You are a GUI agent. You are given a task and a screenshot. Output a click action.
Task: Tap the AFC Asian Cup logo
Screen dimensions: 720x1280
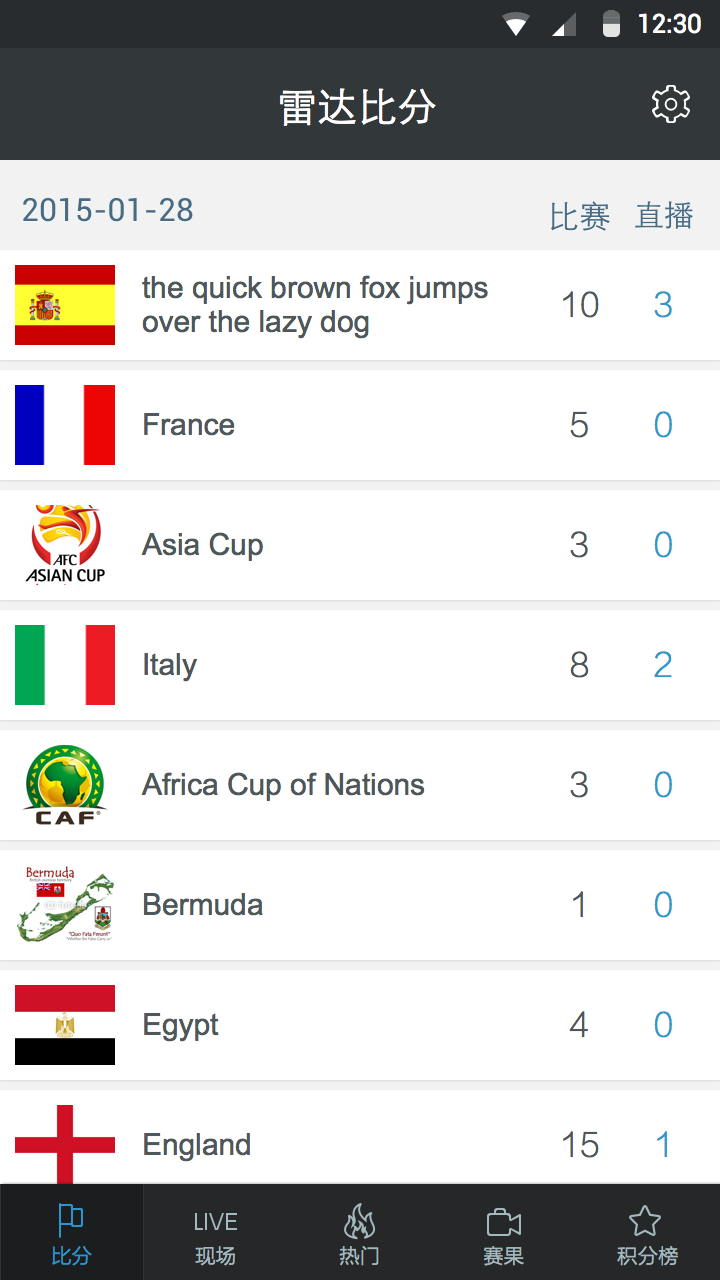click(65, 545)
